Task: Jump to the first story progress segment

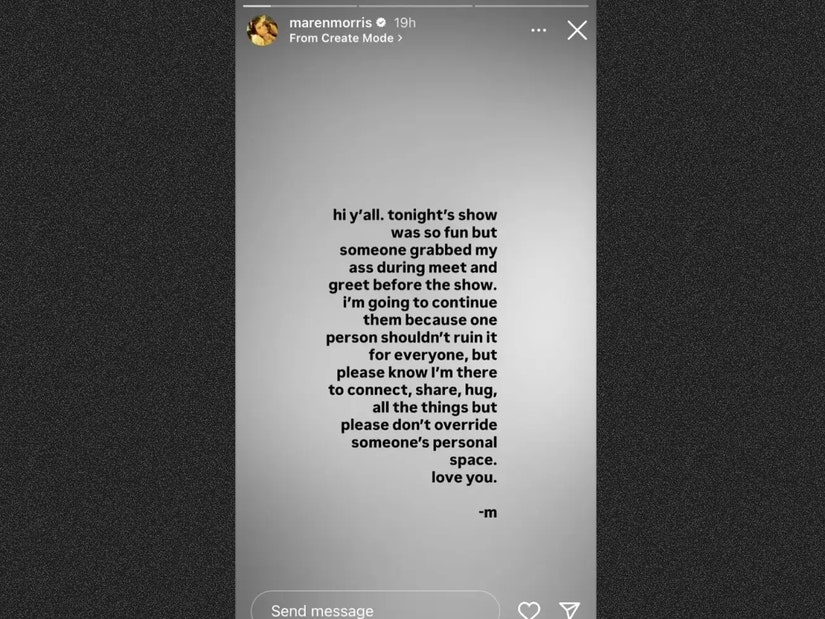Action: click(300, 6)
